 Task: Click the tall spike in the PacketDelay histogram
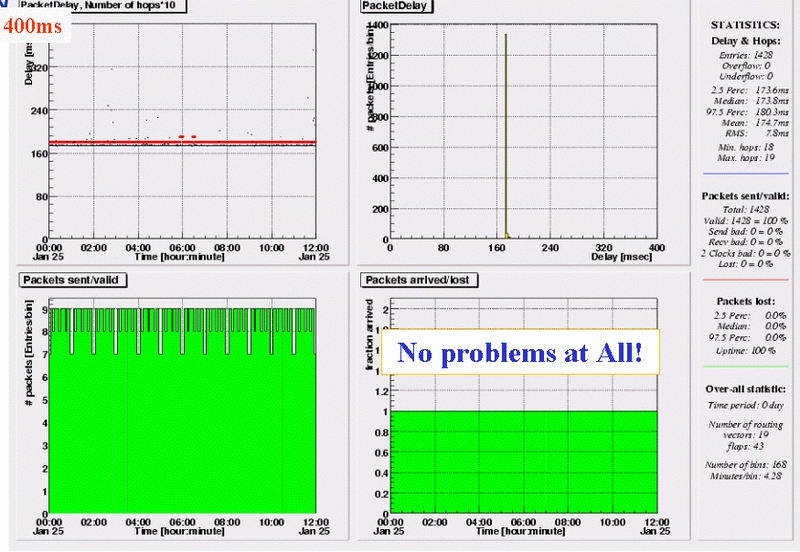(x=506, y=130)
